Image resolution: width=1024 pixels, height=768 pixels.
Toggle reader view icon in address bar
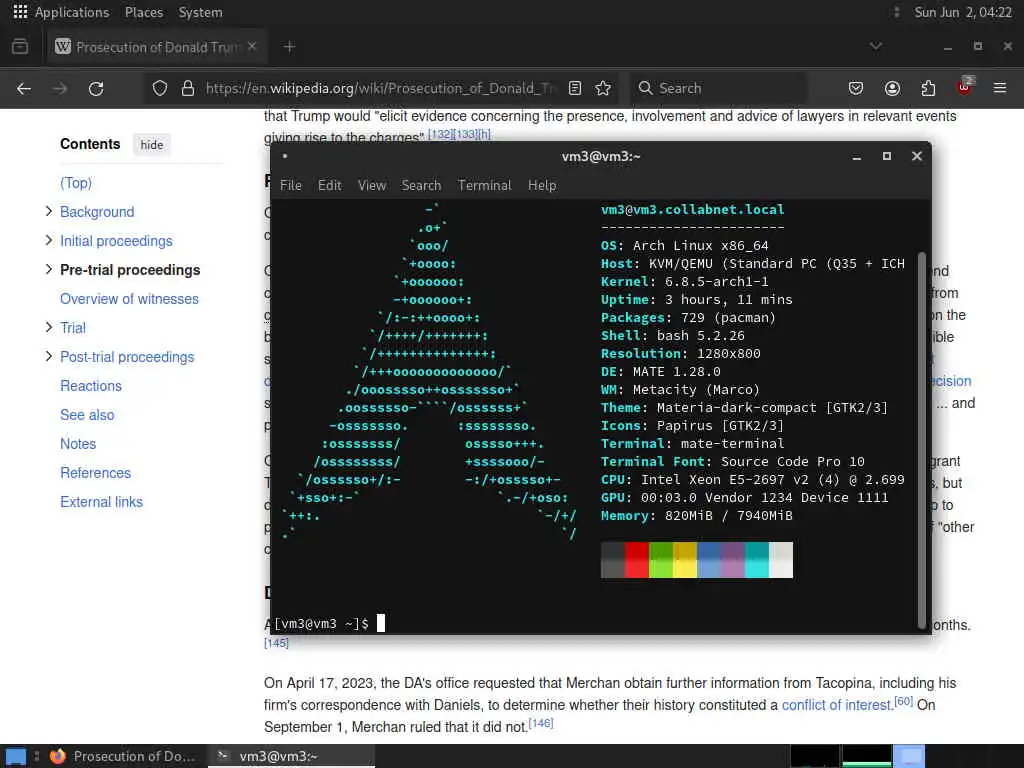[x=575, y=88]
